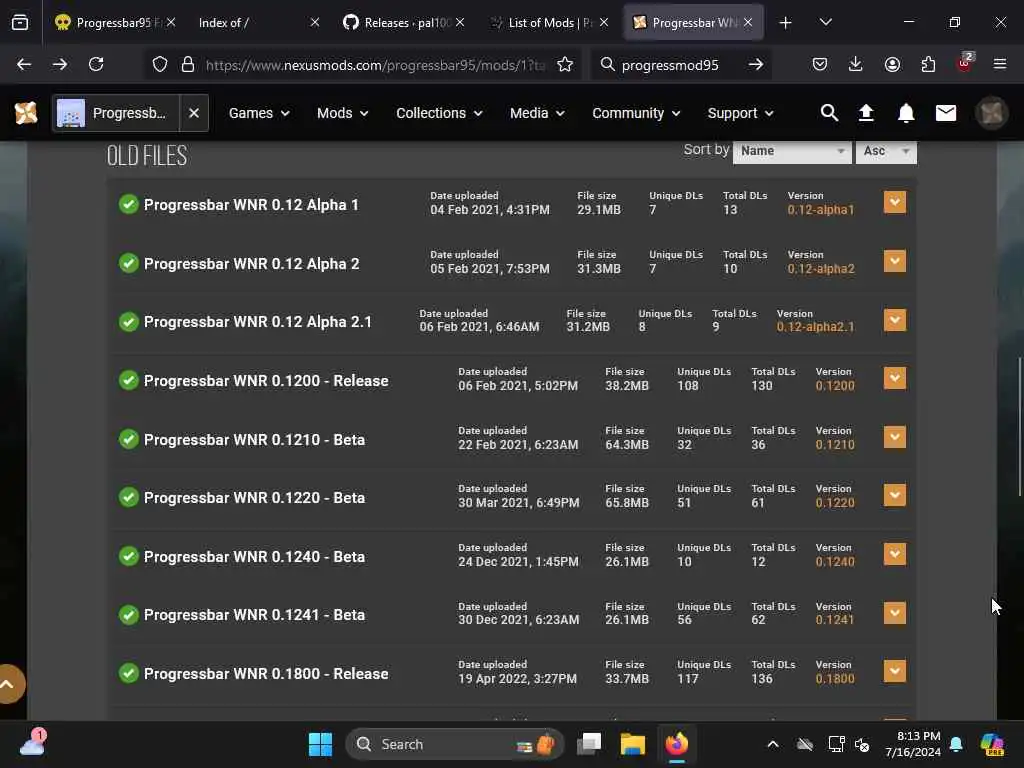Open Firefox hamburger menu
The image size is (1024, 768).
1000,64
